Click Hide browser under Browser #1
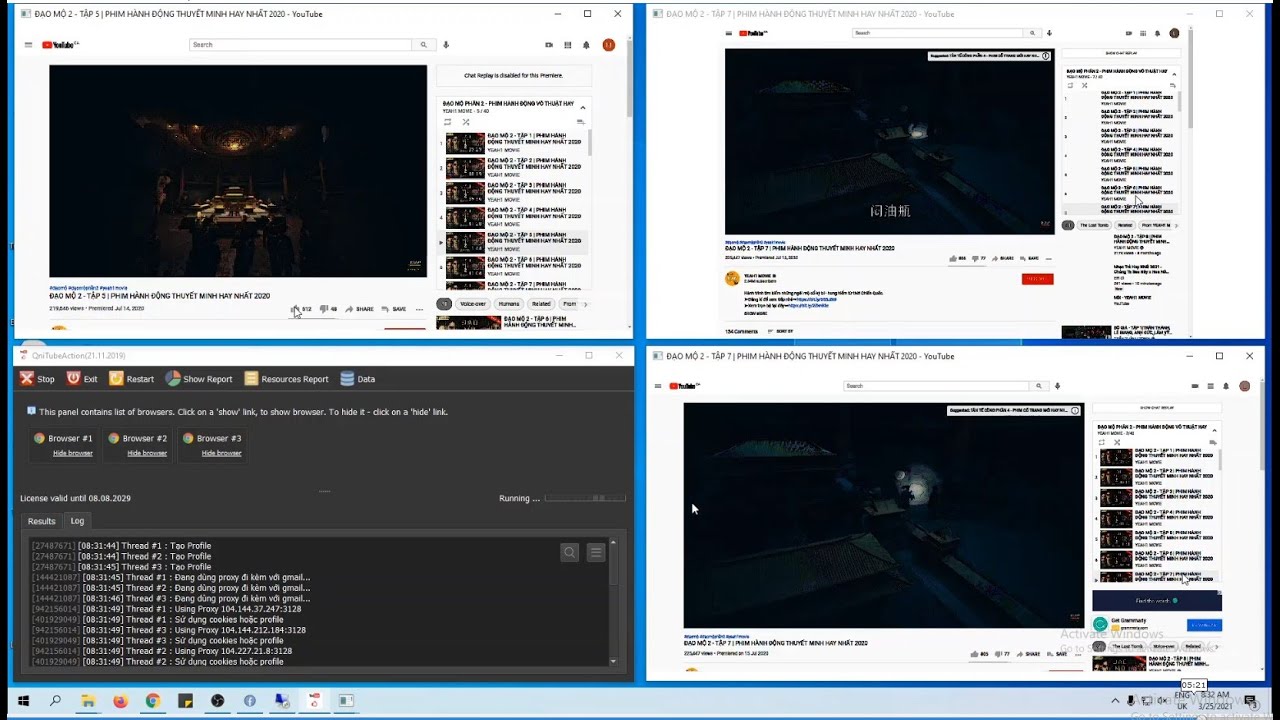This screenshot has width=1280, height=720. tap(73, 453)
